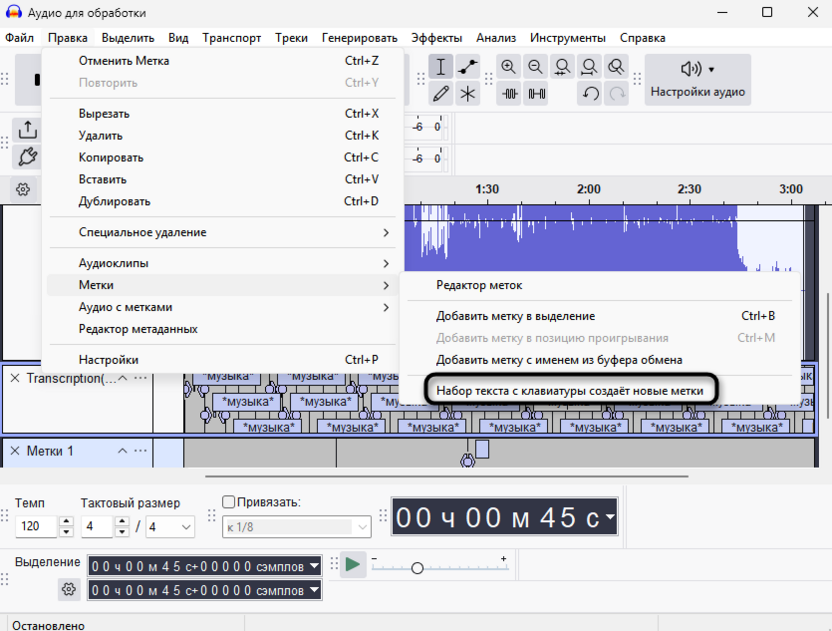Open selection toolbar gear settings

coord(68,589)
